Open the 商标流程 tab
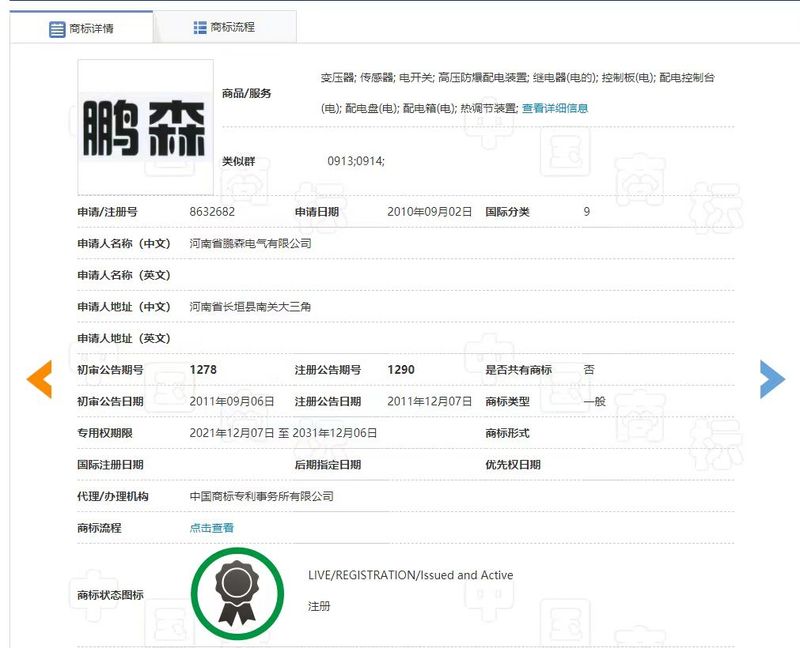 pos(225,27)
